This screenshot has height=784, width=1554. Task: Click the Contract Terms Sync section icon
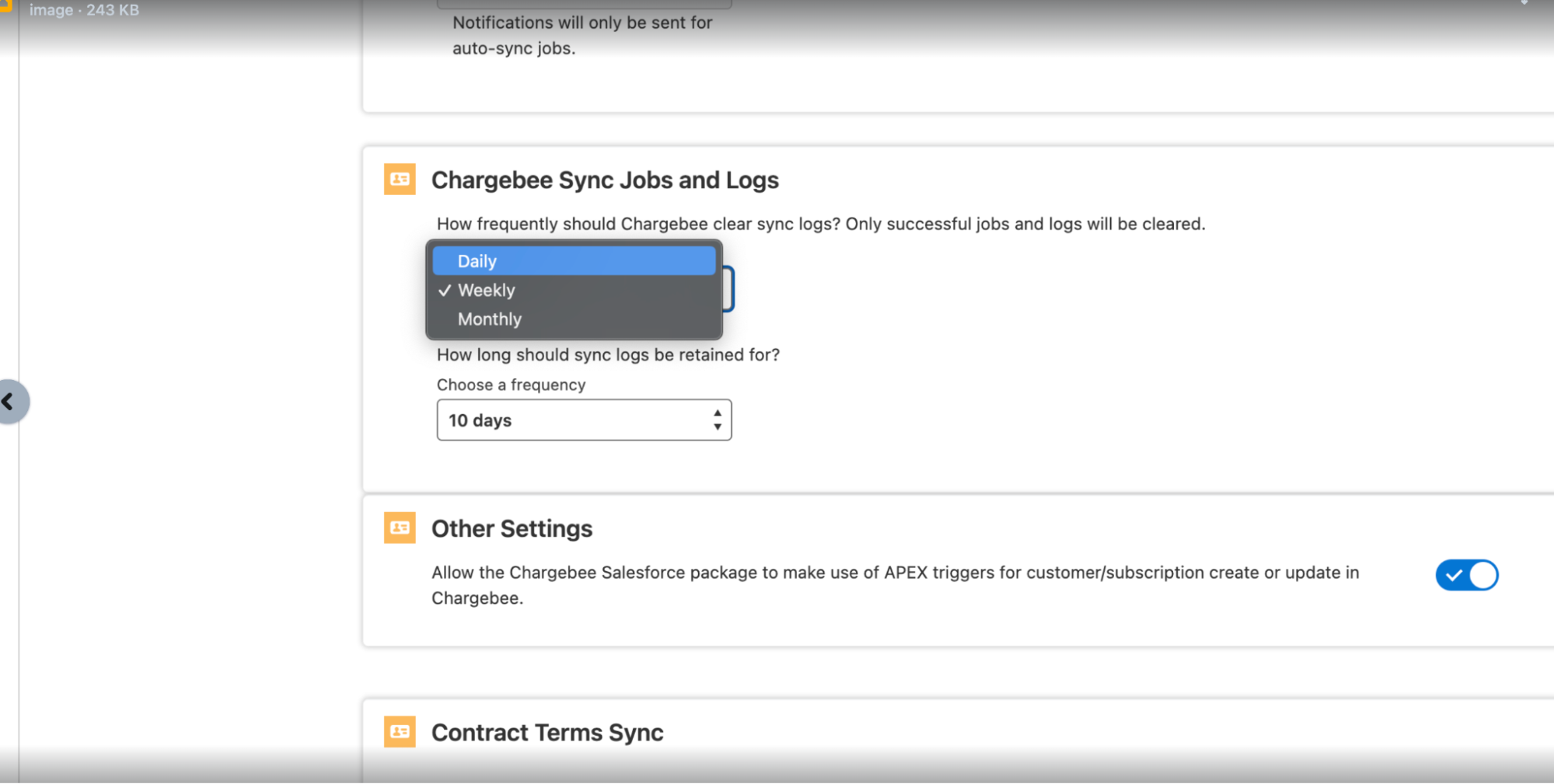click(x=400, y=732)
